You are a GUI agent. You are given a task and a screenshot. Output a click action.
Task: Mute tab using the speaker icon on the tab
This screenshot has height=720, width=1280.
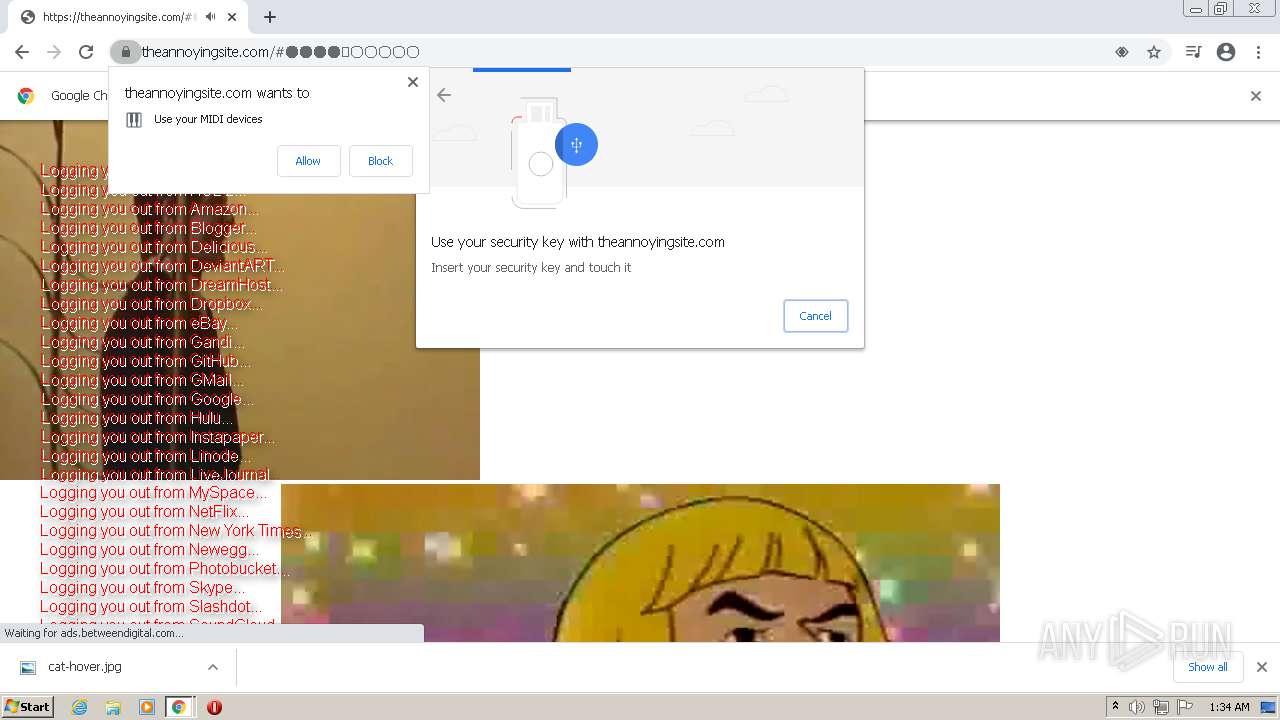tap(211, 17)
